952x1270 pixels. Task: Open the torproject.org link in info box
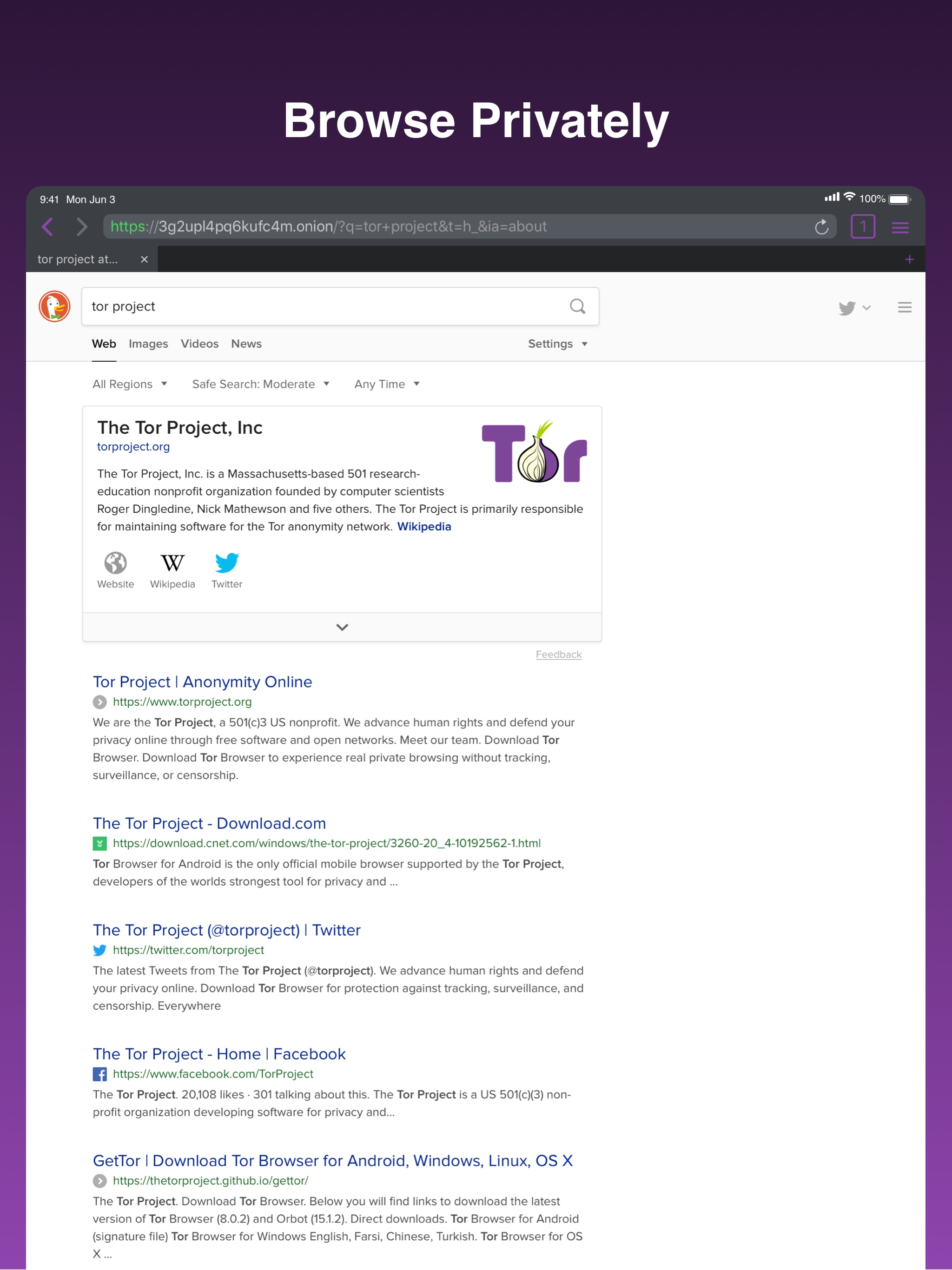pos(133,447)
